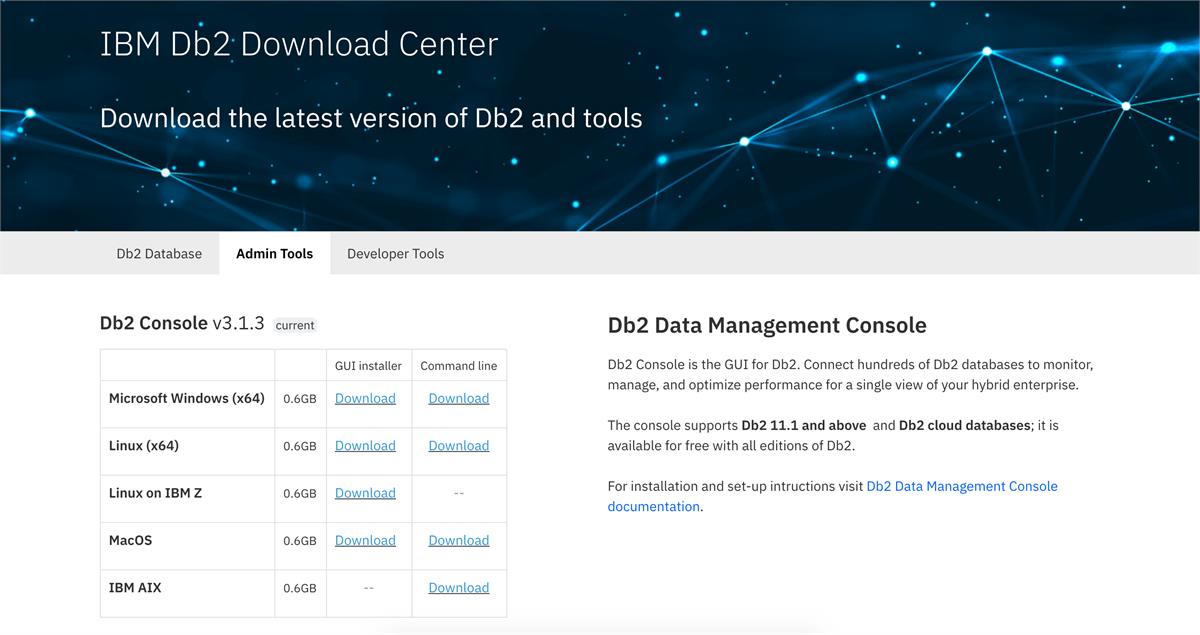Switch to the Db2 Database tab
1200x635 pixels.
pos(159,253)
